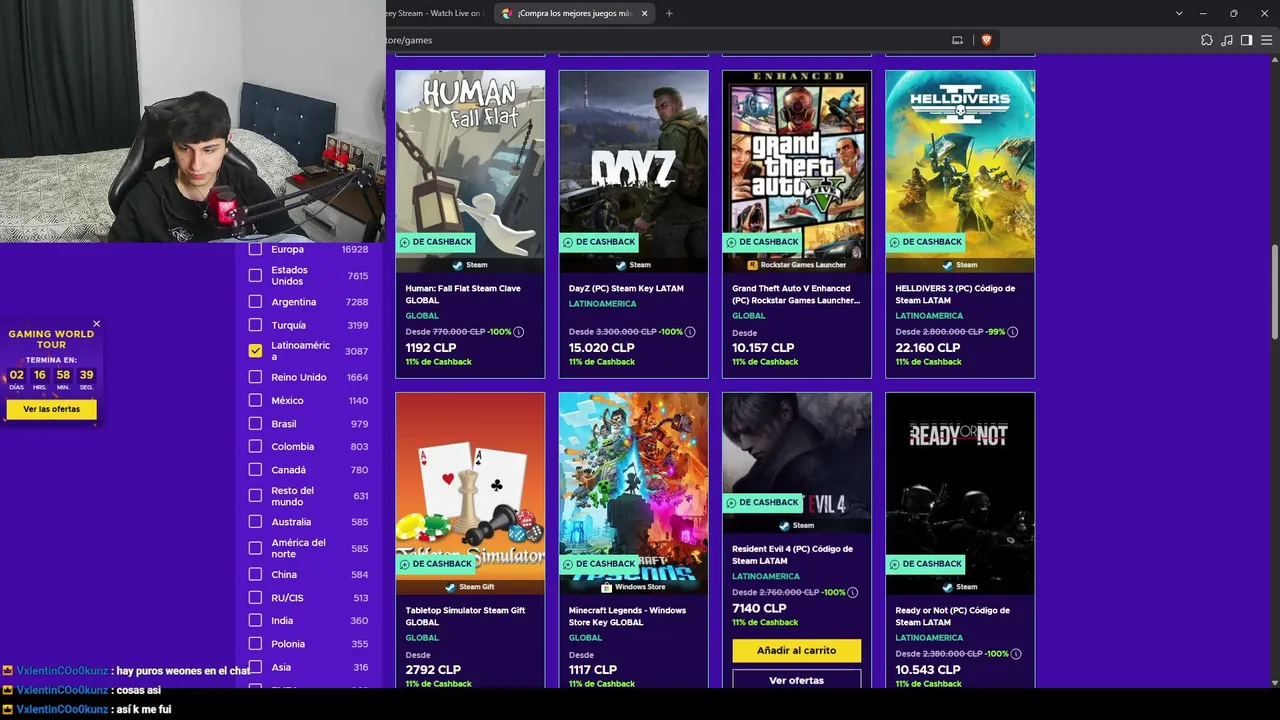Click cashback badge on Human: Fall Flat
The image size is (1280, 720).
coord(435,242)
